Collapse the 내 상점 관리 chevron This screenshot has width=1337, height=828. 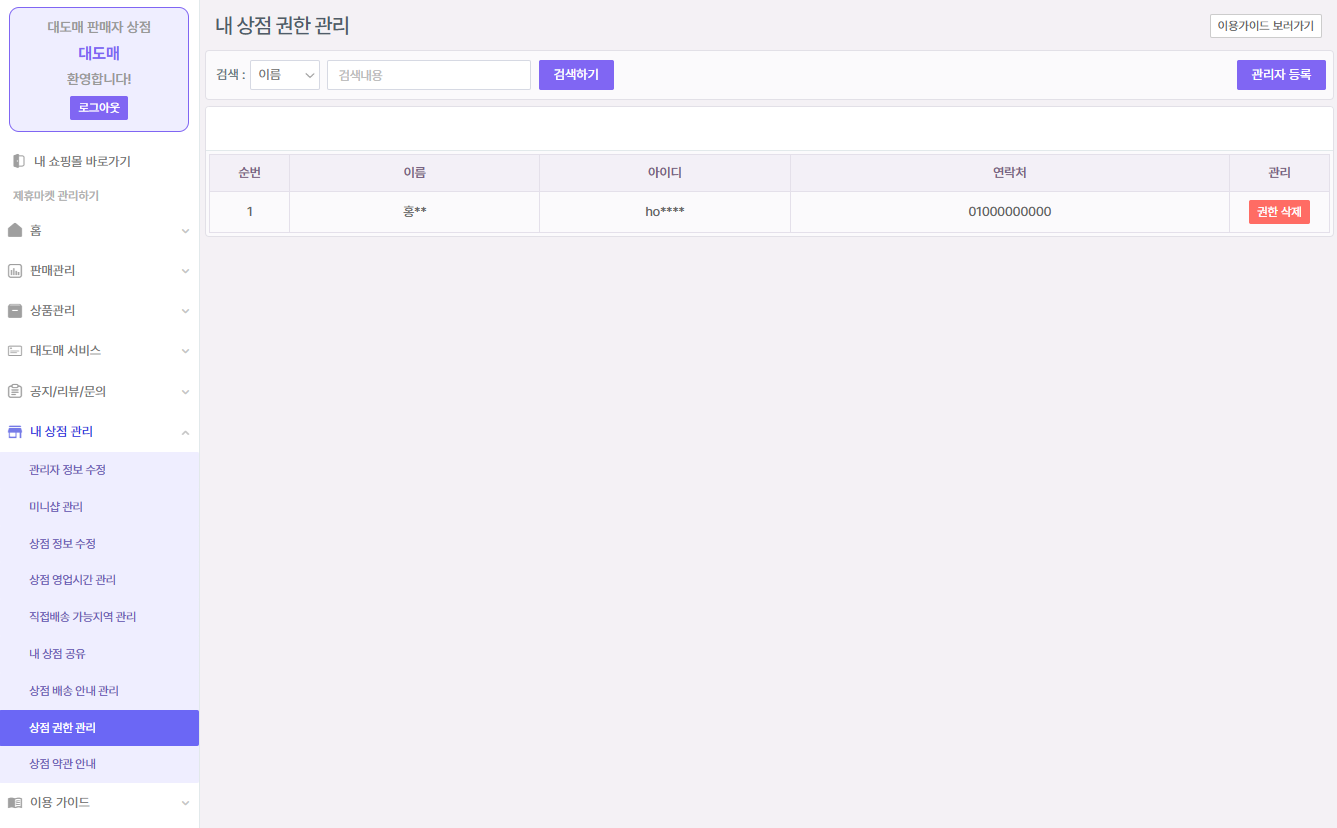coord(185,432)
